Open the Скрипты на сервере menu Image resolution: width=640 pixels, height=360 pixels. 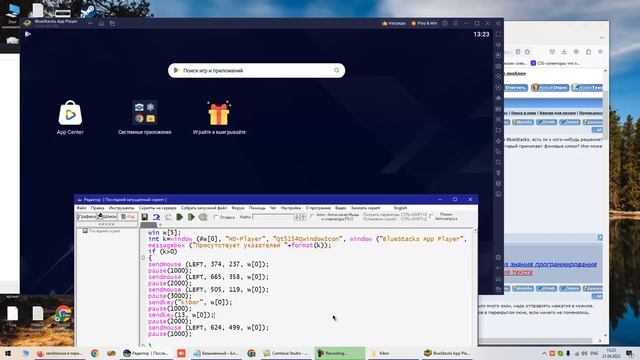pos(158,208)
